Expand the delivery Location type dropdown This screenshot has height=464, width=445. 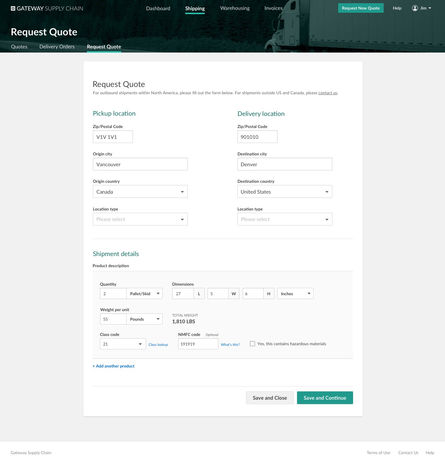point(285,219)
